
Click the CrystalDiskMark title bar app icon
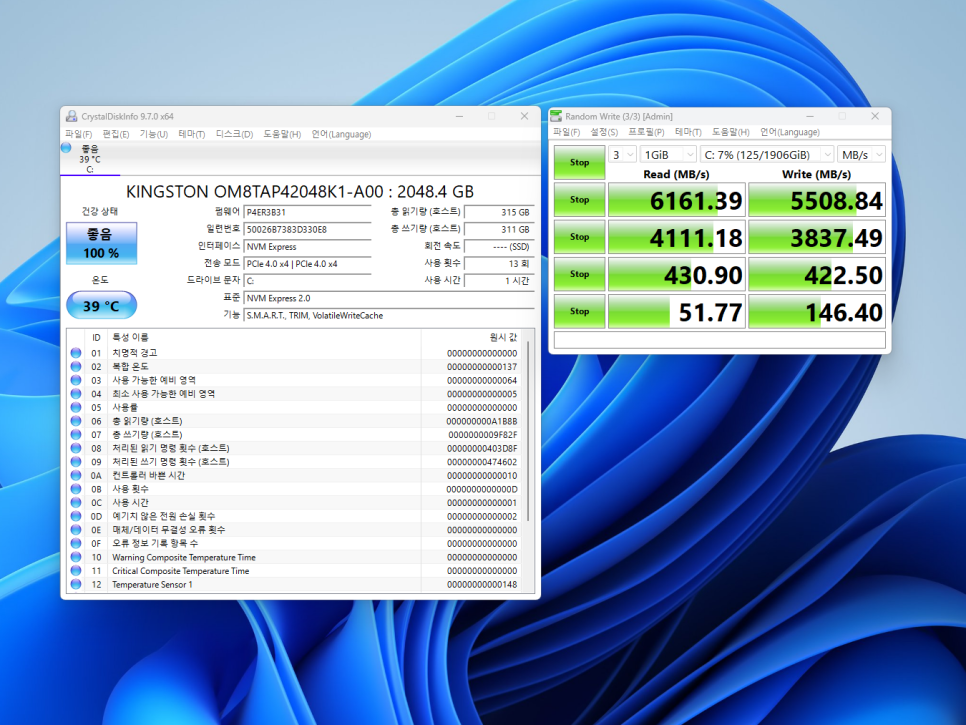556,116
